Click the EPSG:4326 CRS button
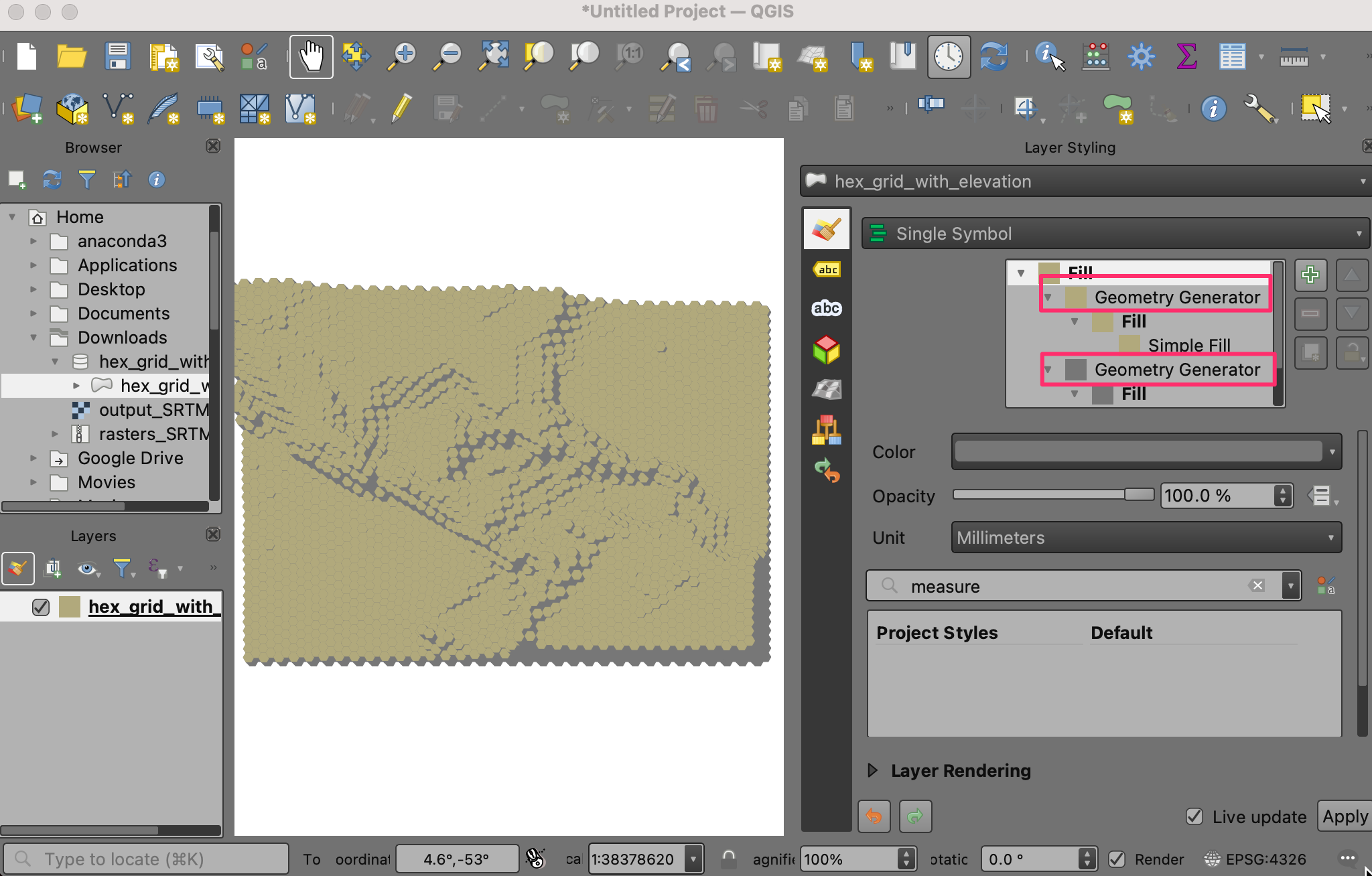 pos(1255,859)
